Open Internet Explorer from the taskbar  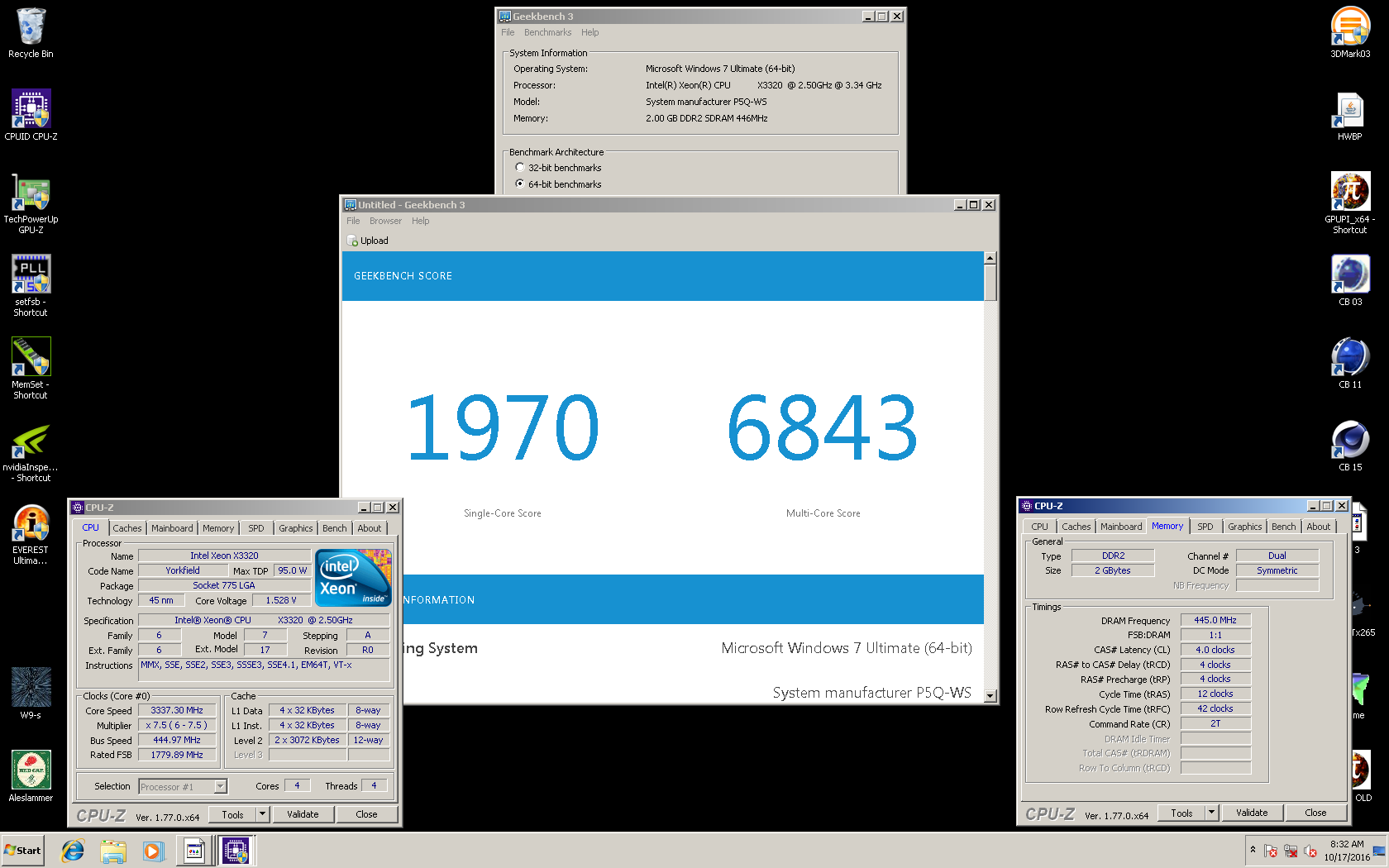[x=73, y=851]
